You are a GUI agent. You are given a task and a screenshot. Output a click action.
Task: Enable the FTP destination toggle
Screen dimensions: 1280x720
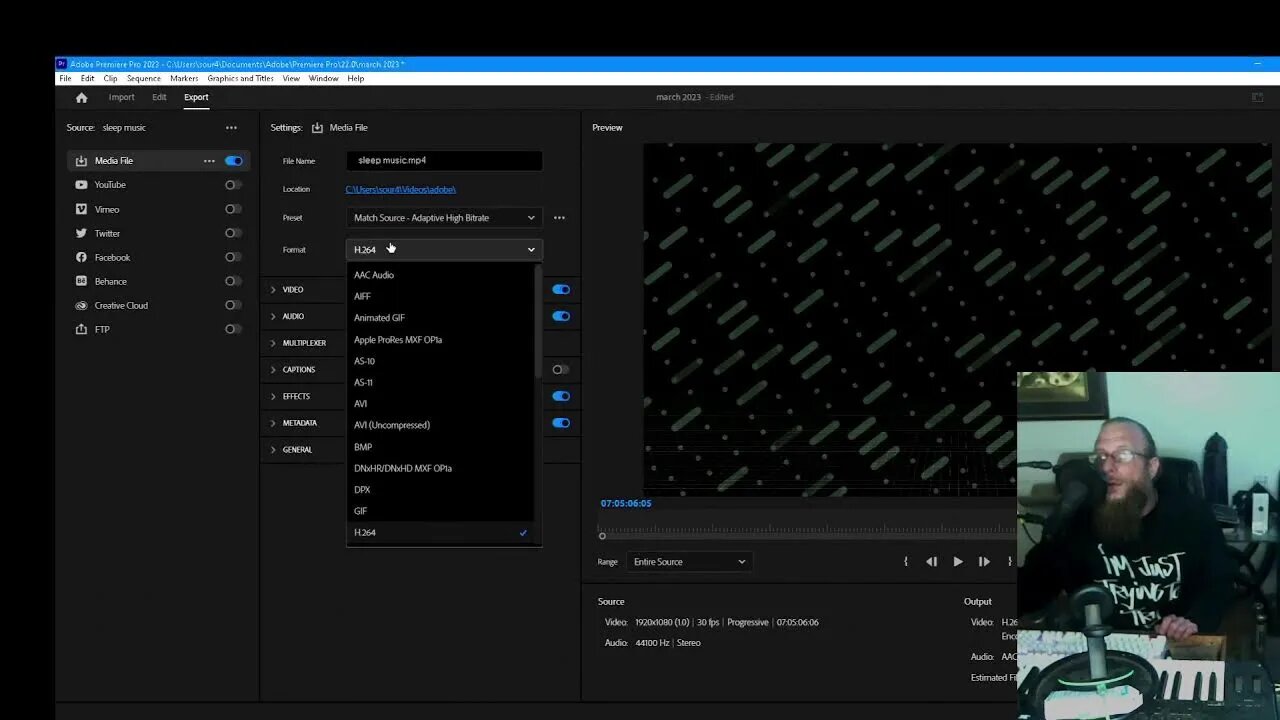click(233, 329)
